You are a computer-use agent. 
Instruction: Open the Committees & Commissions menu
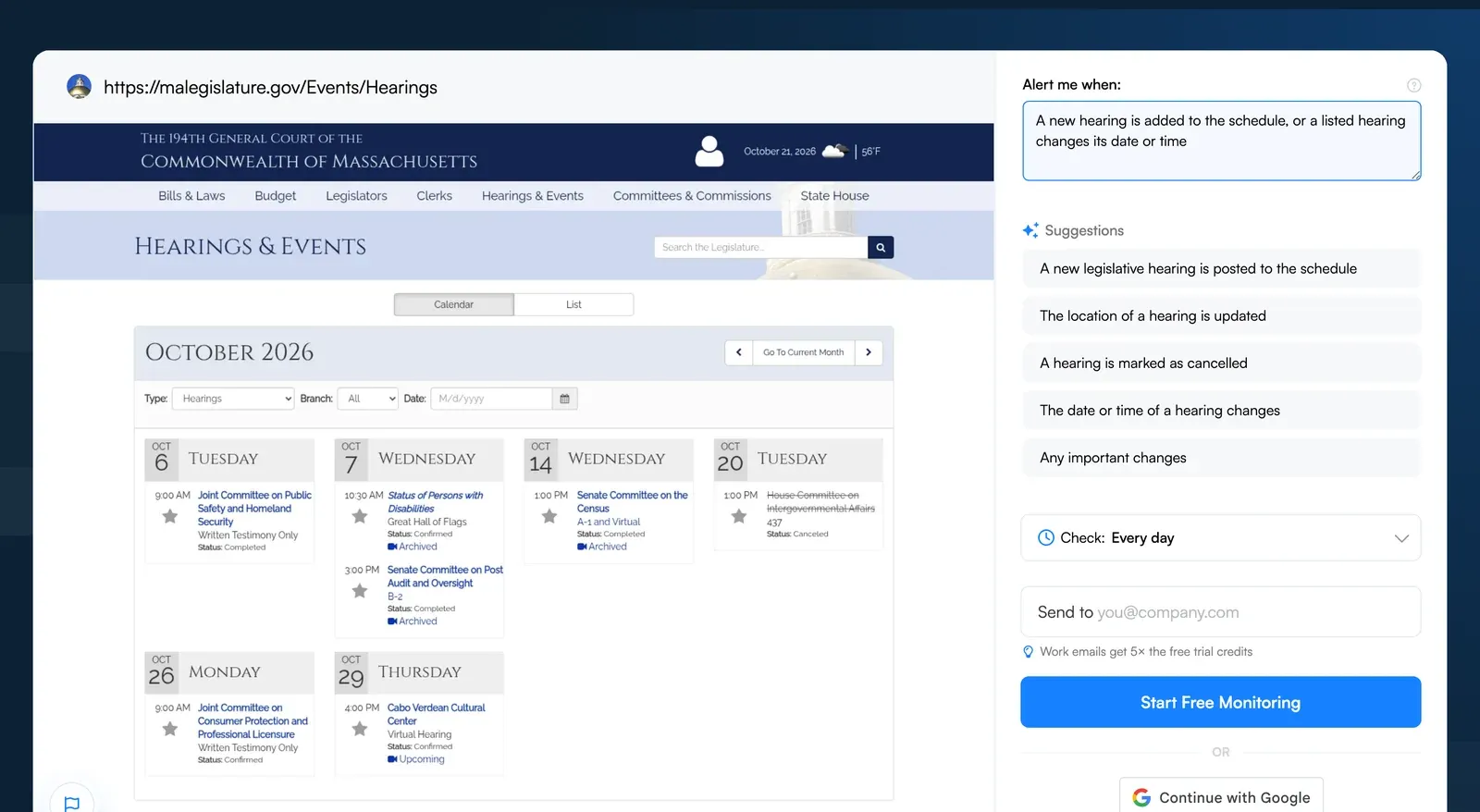pyautogui.click(x=692, y=196)
